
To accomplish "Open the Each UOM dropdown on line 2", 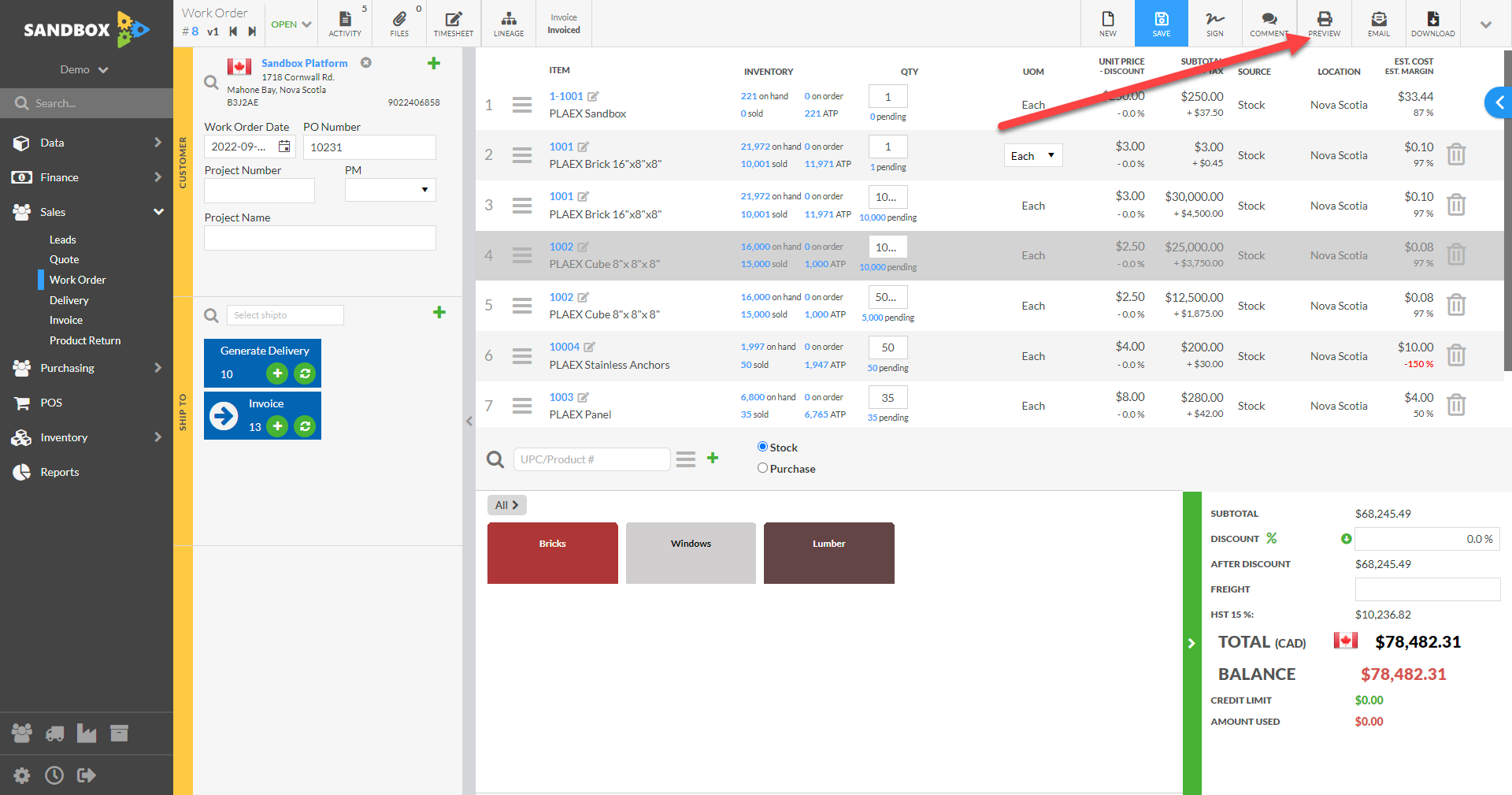I will [x=1033, y=155].
